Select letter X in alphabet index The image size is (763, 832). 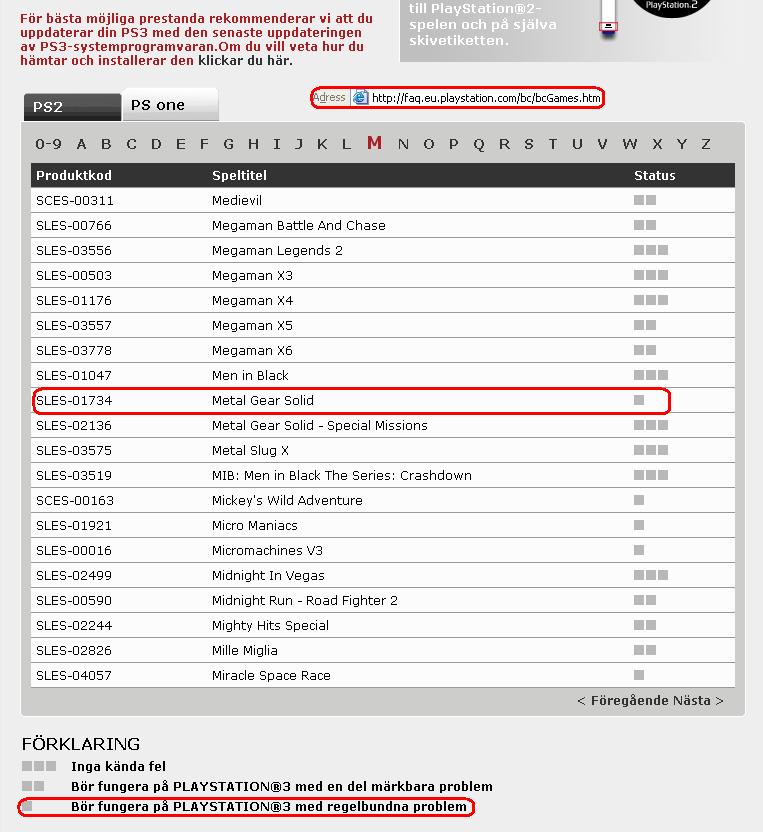click(657, 144)
